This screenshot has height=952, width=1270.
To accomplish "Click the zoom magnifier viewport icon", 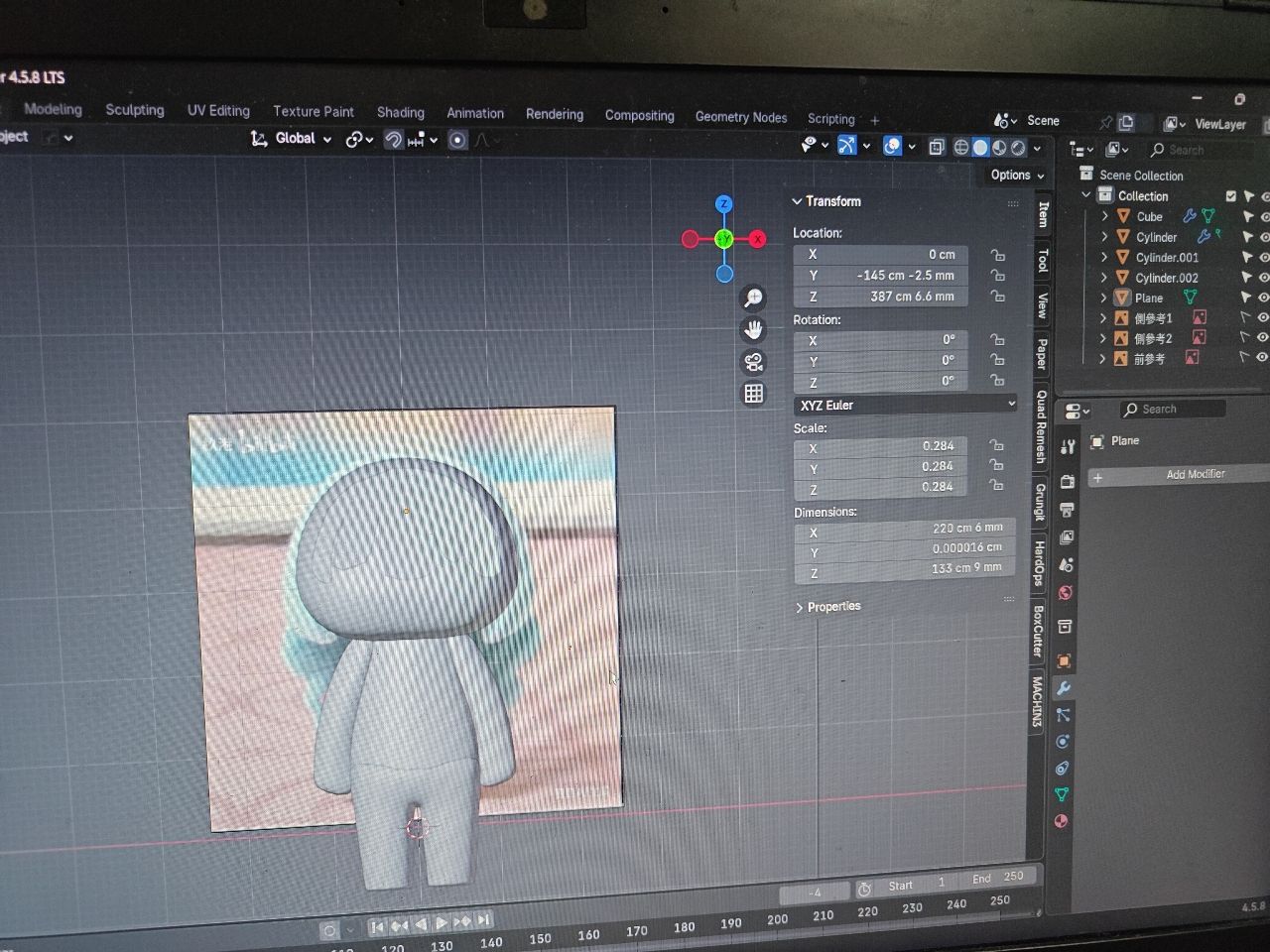I will (753, 297).
